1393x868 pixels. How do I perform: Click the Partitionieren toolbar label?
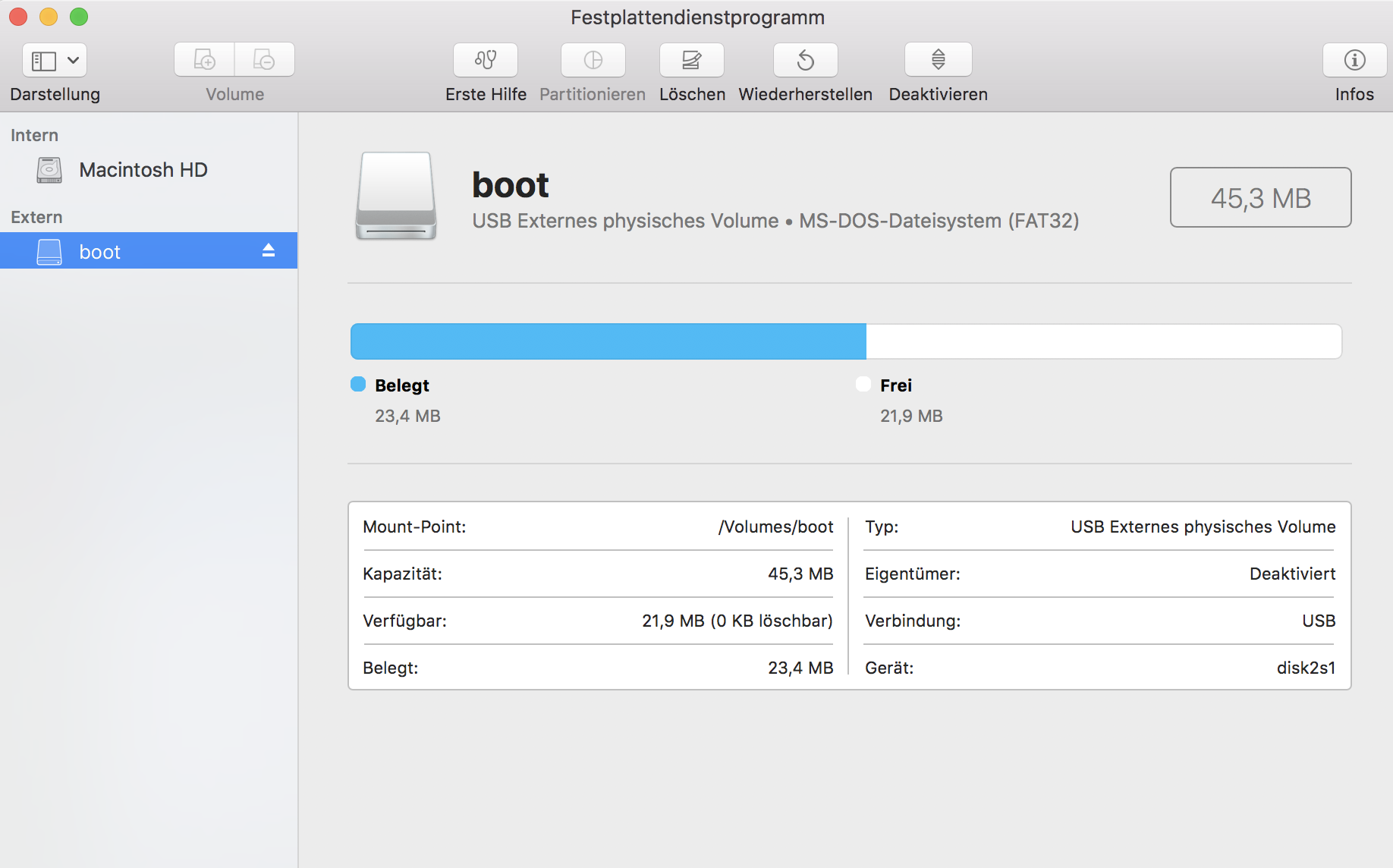pos(593,94)
